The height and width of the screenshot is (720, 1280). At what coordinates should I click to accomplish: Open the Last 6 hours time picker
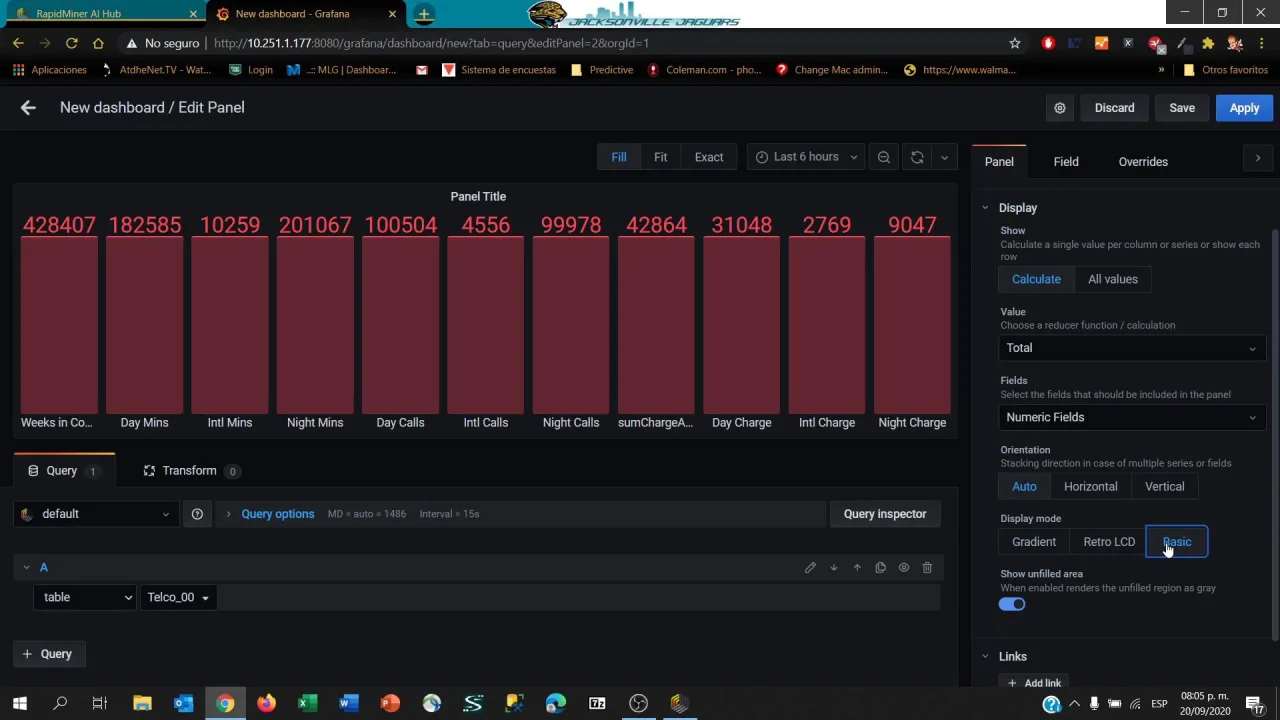[x=806, y=157]
